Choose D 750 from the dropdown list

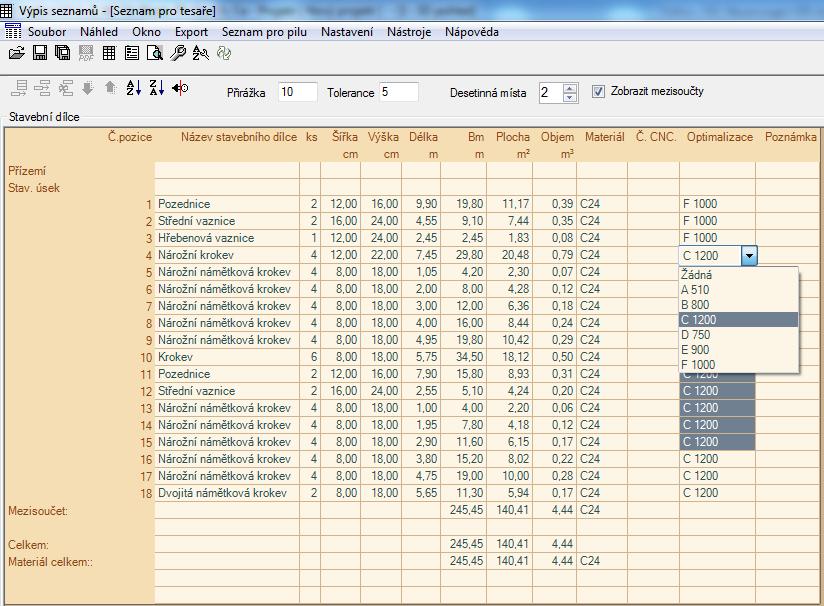point(739,334)
